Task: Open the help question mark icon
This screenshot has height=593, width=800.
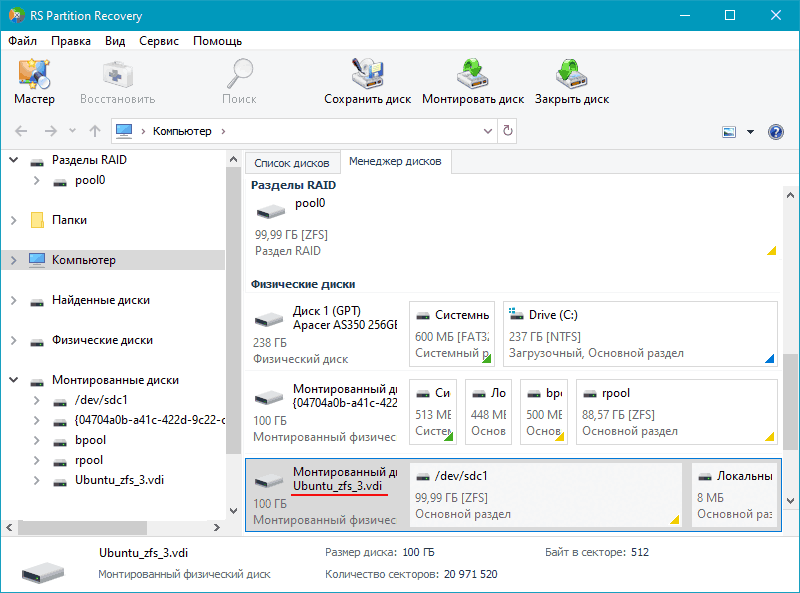Action: tap(776, 132)
